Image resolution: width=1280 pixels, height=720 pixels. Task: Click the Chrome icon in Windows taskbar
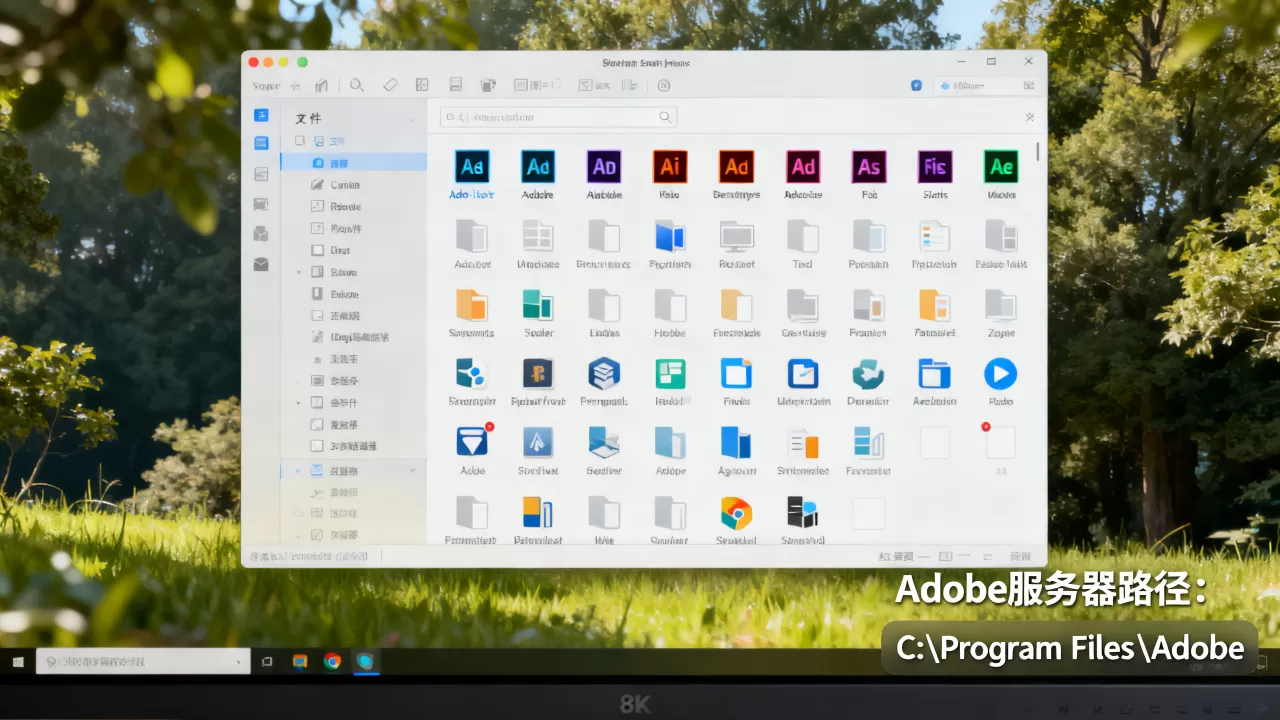(332, 661)
